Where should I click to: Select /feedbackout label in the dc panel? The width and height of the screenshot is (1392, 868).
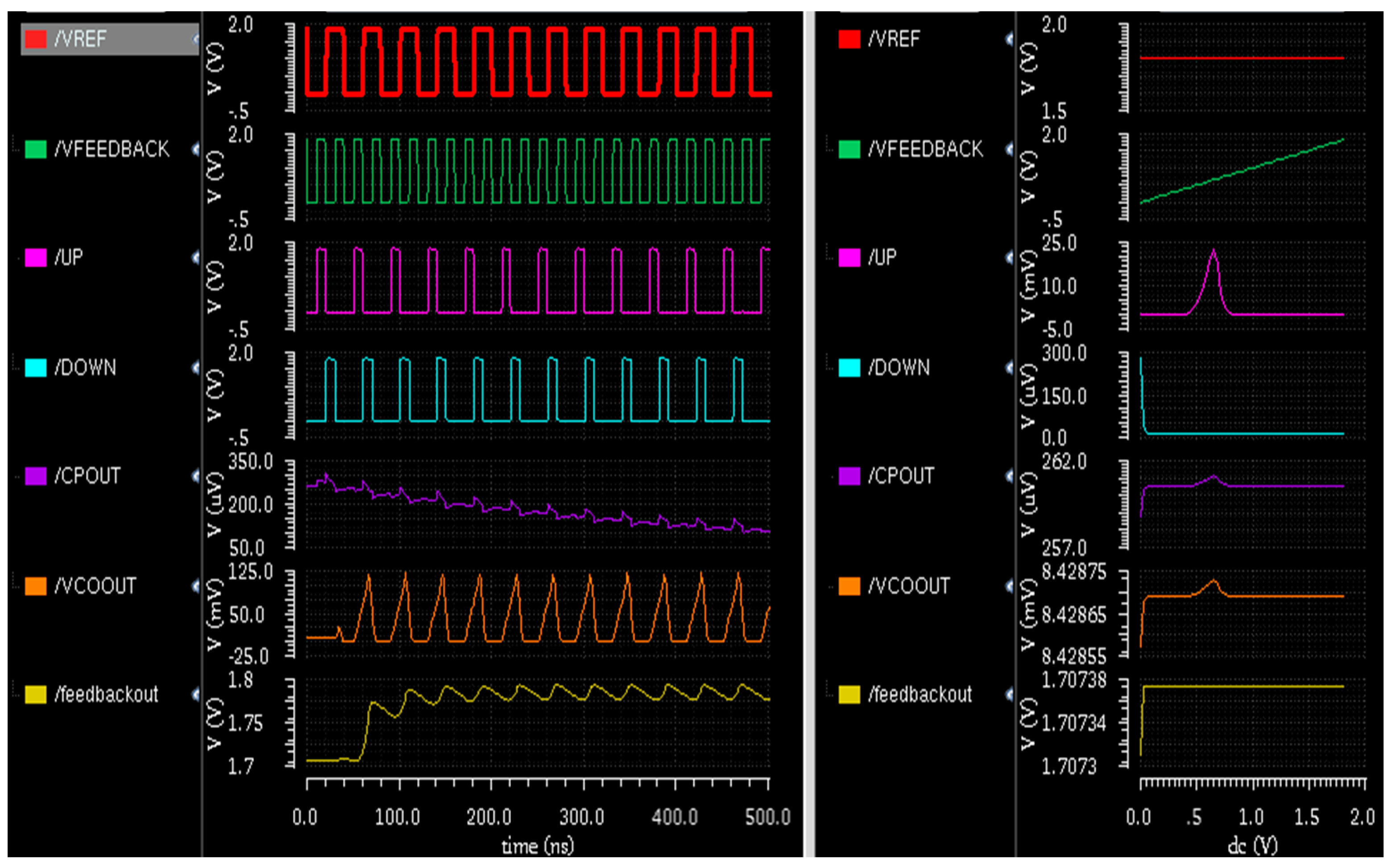(x=920, y=694)
